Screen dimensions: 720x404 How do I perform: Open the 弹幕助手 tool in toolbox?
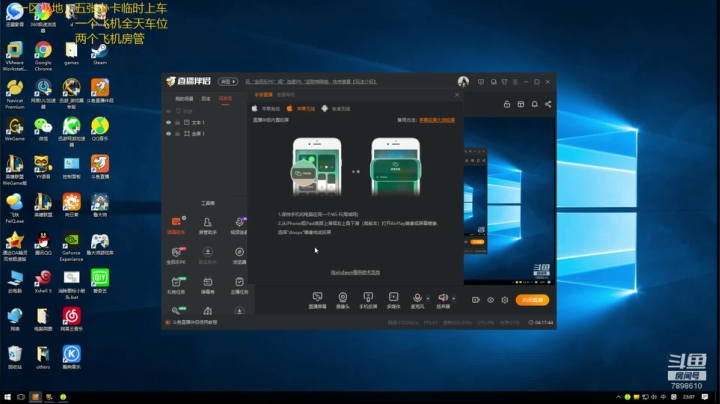tap(176, 226)
